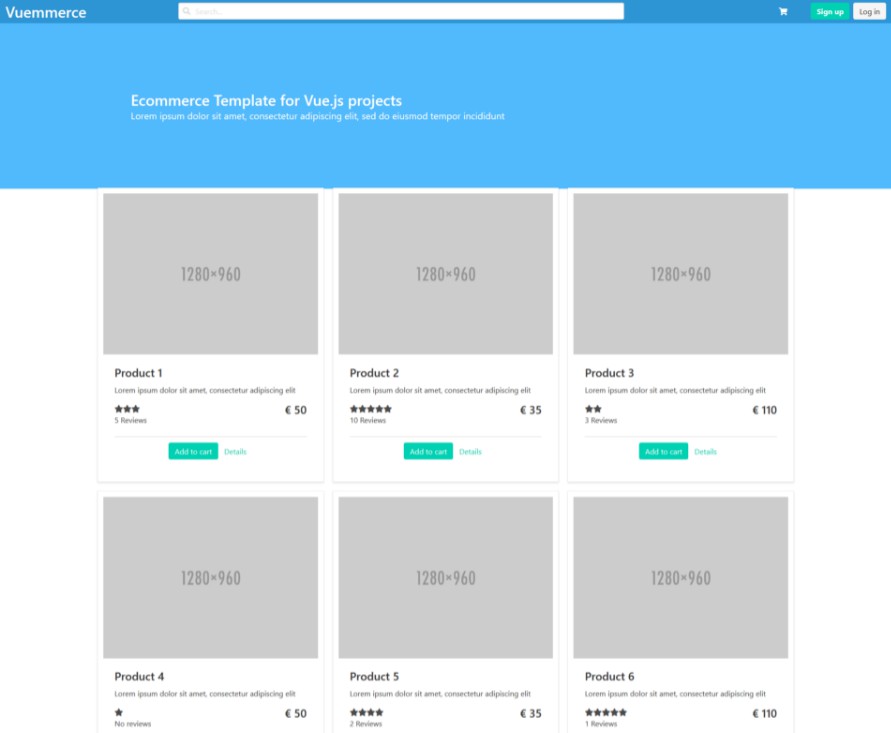Click the € 110 price of Product 3
Image resolution: width=891 pixels, height=733 pixels.
tap(764, 410)
